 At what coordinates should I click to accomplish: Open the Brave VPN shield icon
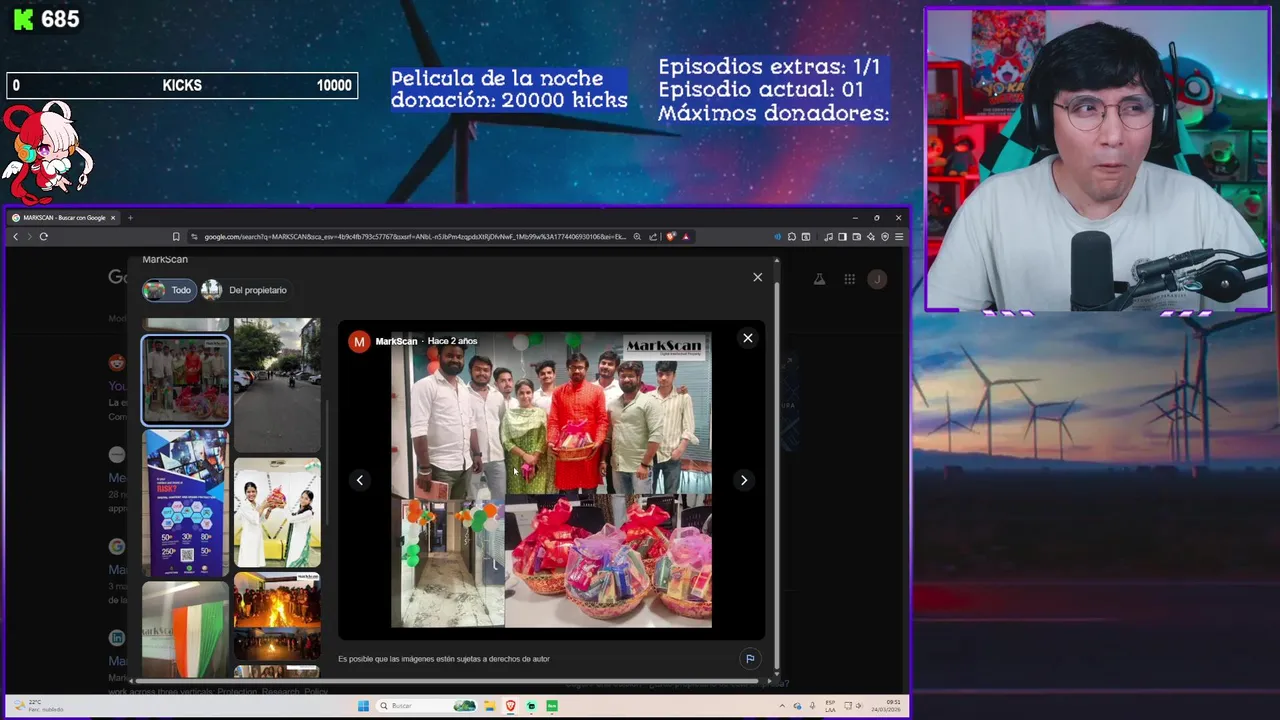pyautogui.click(x=885, y=236)
